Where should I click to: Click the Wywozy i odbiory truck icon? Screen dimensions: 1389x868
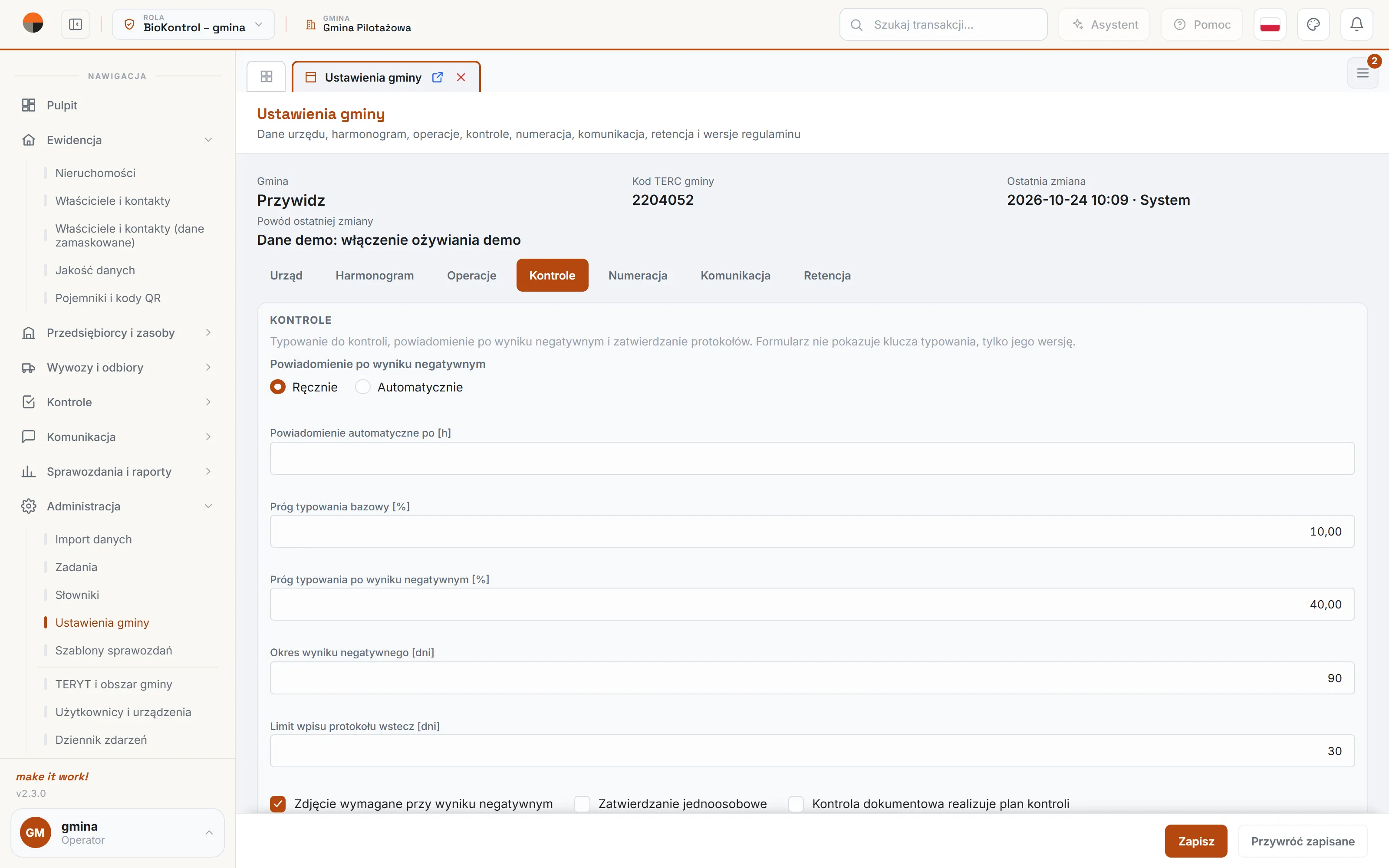coord(29,368)
